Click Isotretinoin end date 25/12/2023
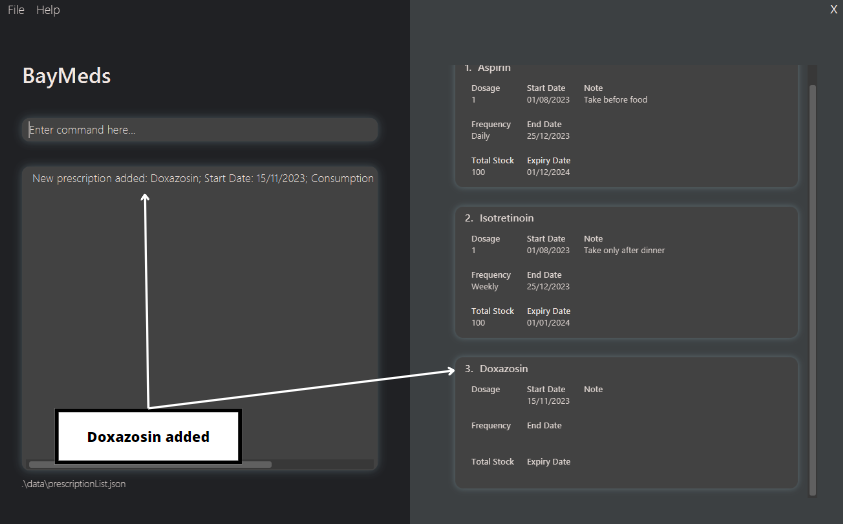Screen dimensions: 843x524 pyautogui.click(x=548, y=286)
